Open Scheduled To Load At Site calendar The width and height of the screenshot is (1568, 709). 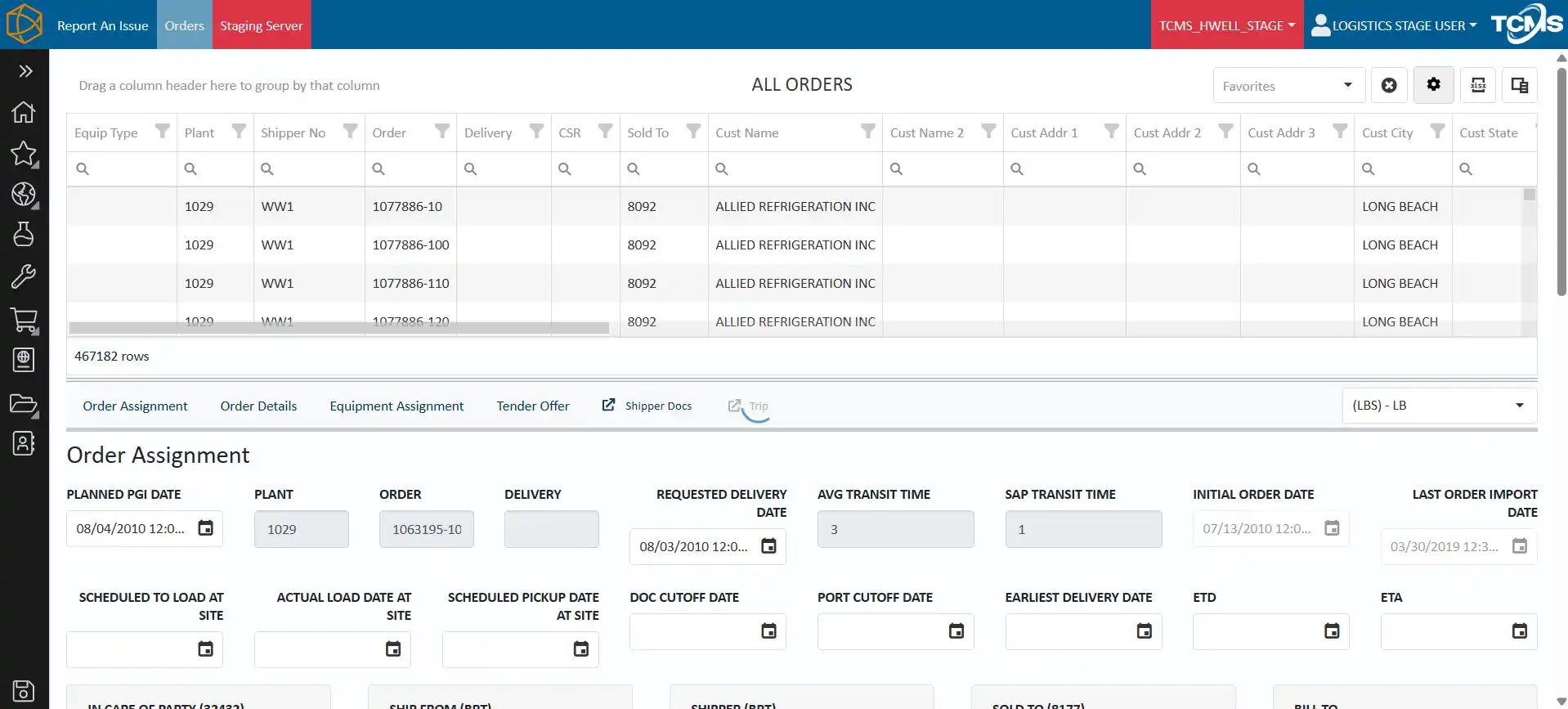206,649
